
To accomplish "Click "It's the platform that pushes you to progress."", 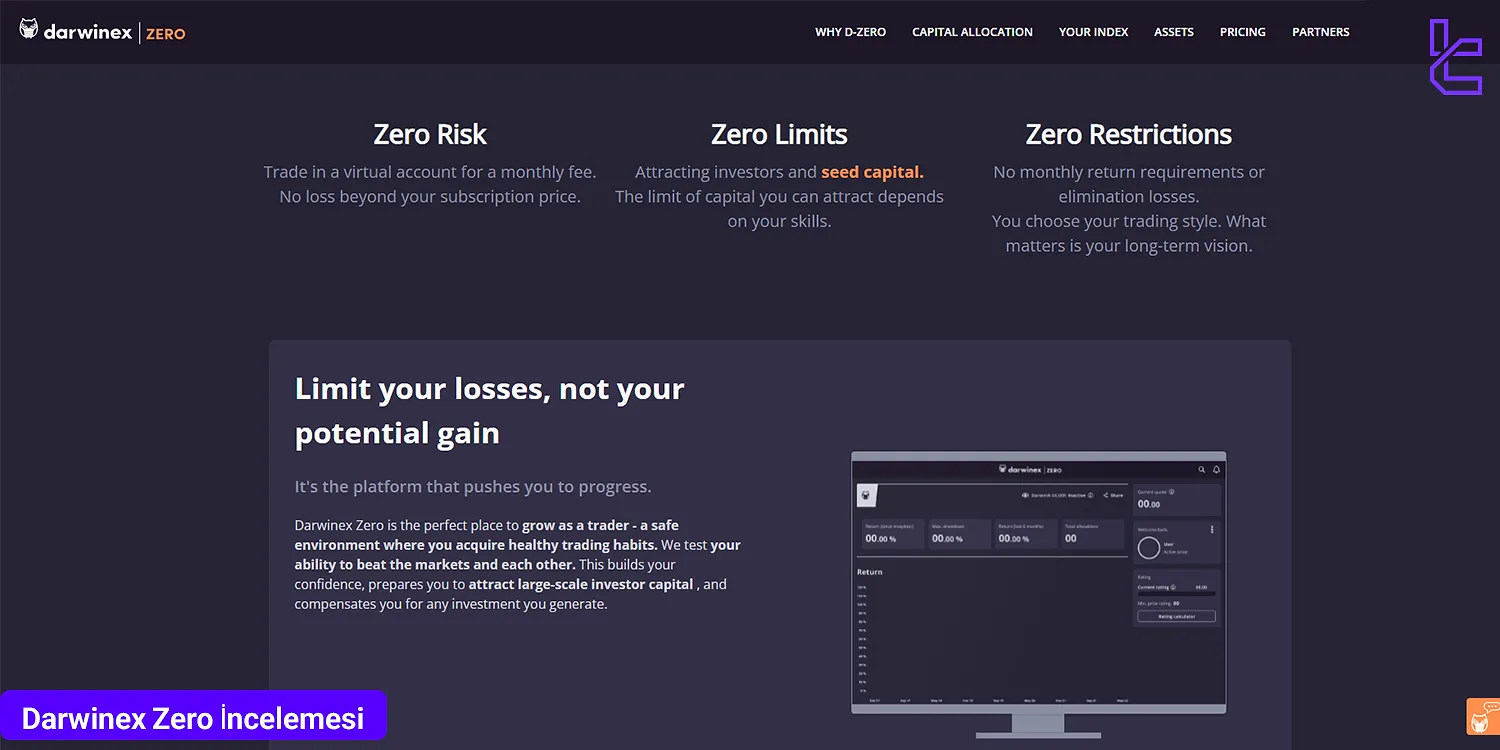I will point(473,487).
